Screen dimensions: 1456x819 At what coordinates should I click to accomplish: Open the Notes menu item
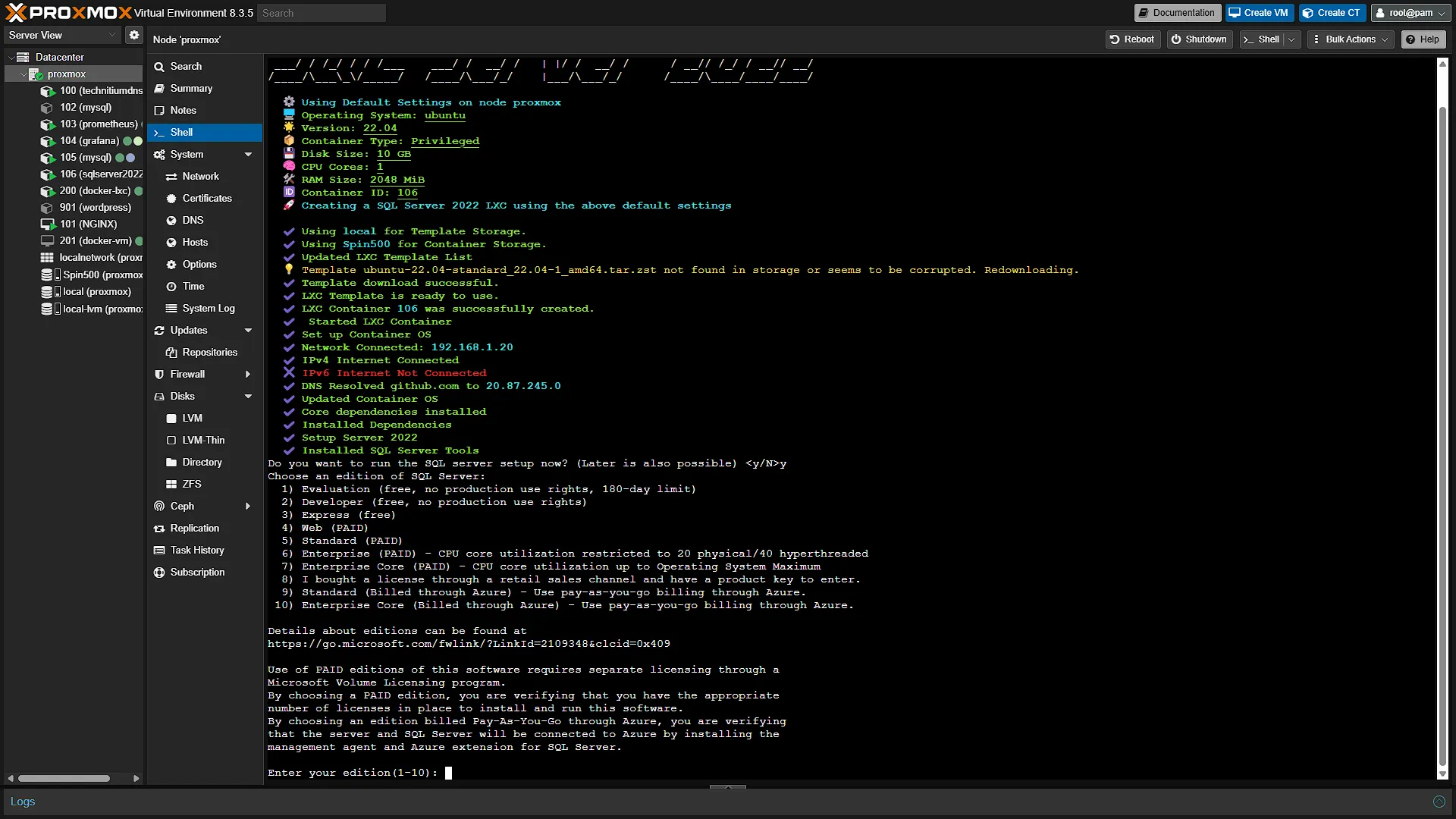coord(205,111)
